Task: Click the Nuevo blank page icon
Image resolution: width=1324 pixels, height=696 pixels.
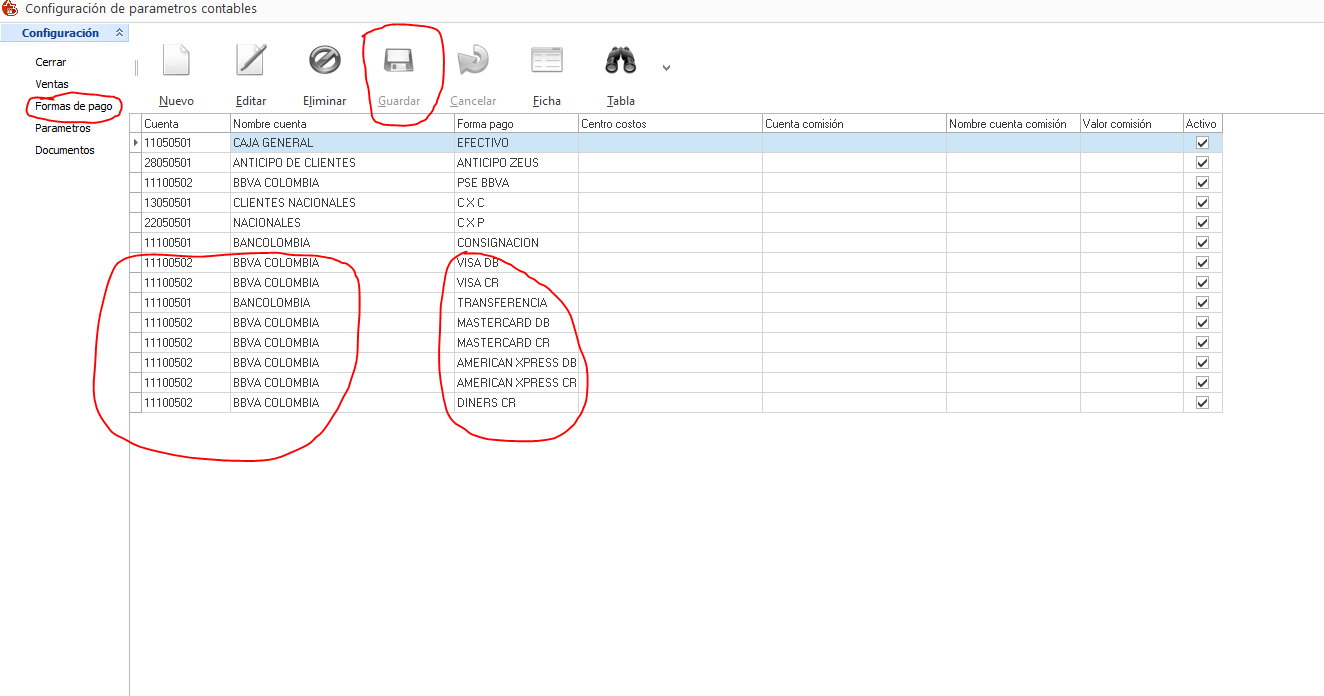Action: click(176, 61)
